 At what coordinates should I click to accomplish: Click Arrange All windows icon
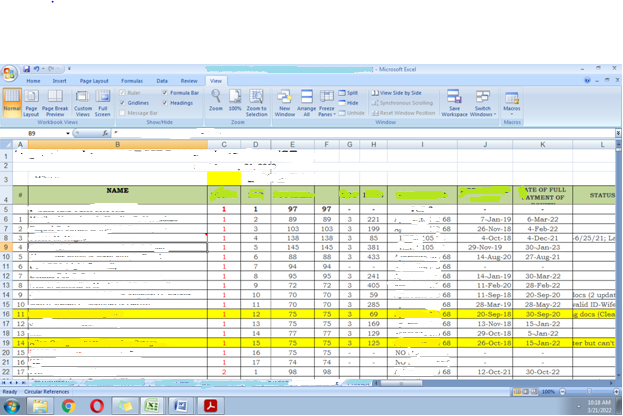(306, 103)
